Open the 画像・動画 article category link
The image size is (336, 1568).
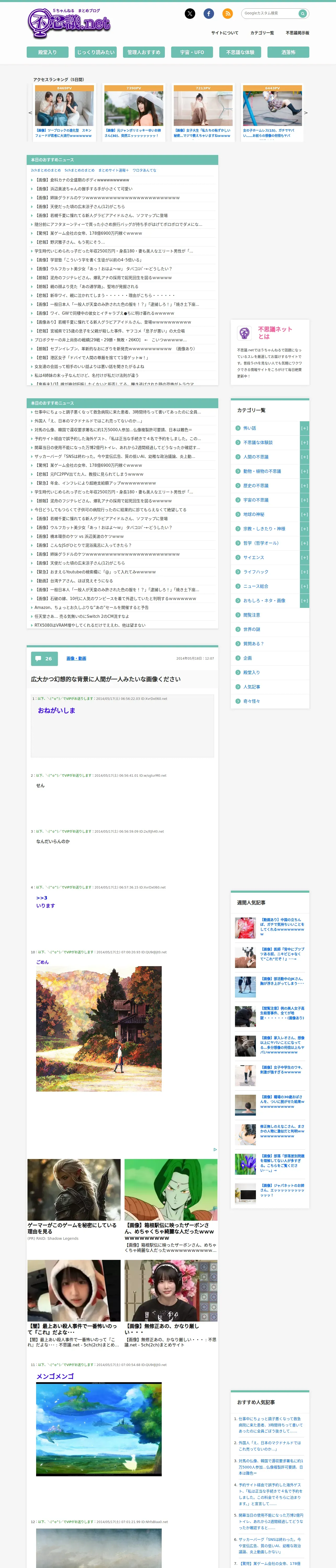76,658
